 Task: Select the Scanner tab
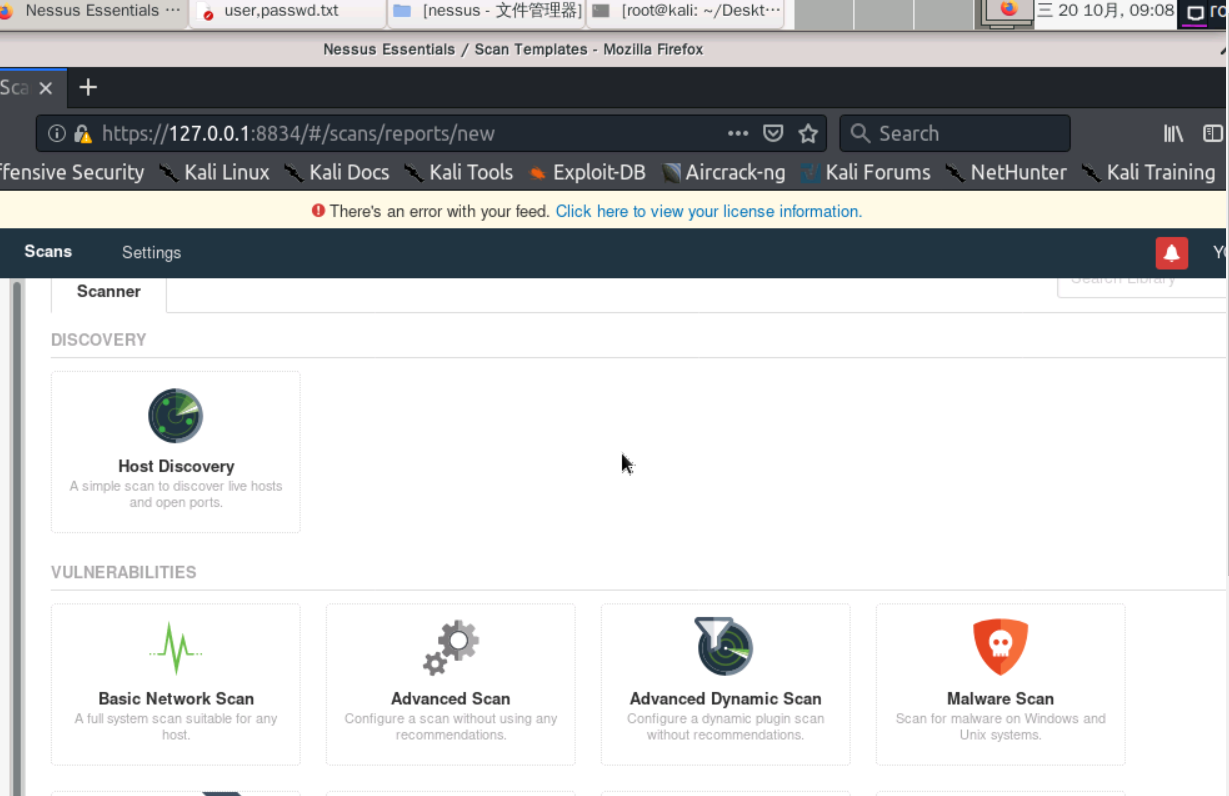coord(108,292)
